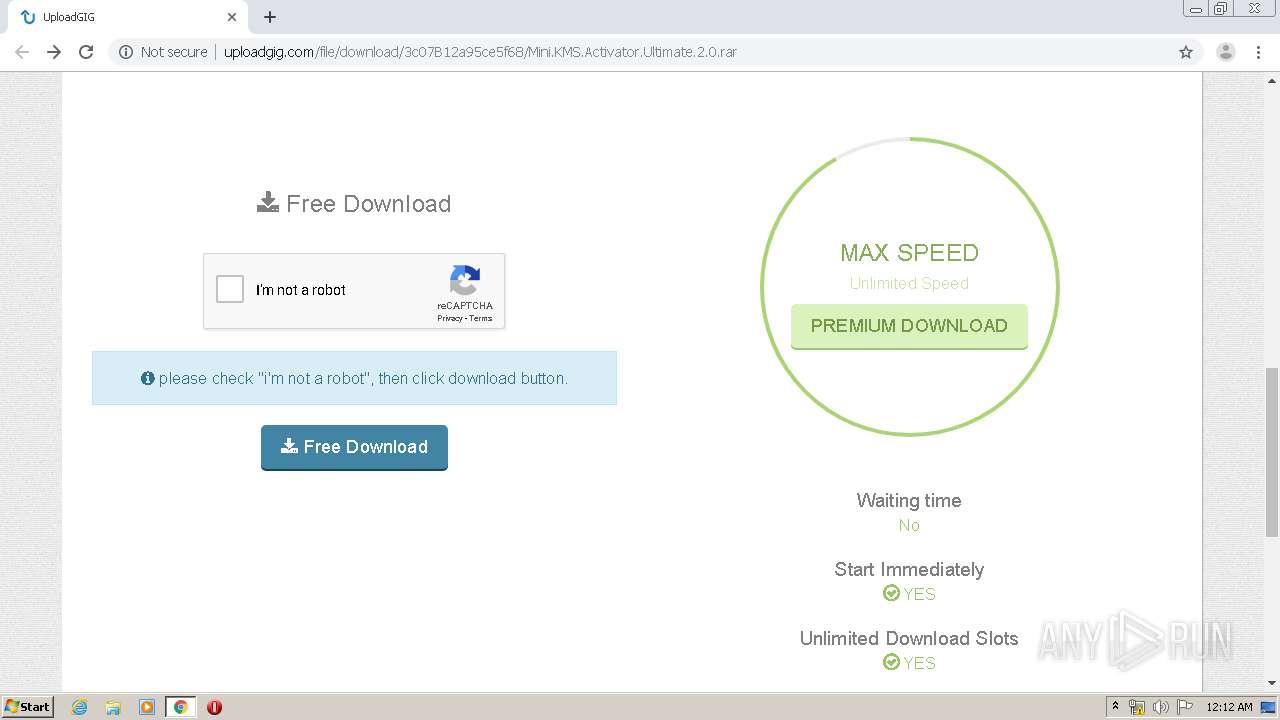Open the Chrome three-dot menu
Image resolution: width=1280 pixels, height=720 pixels.
1258,52
